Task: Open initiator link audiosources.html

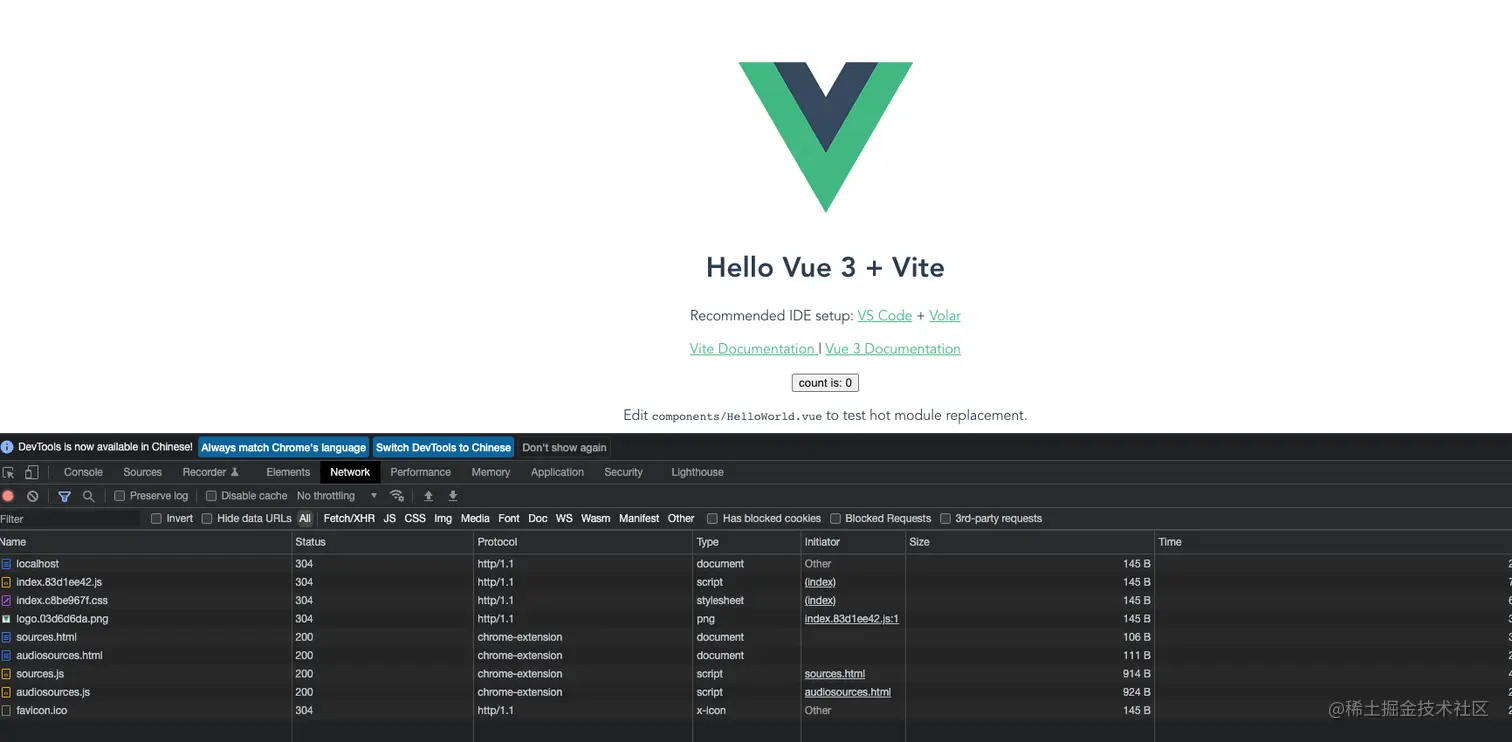Action: [848, 692]
